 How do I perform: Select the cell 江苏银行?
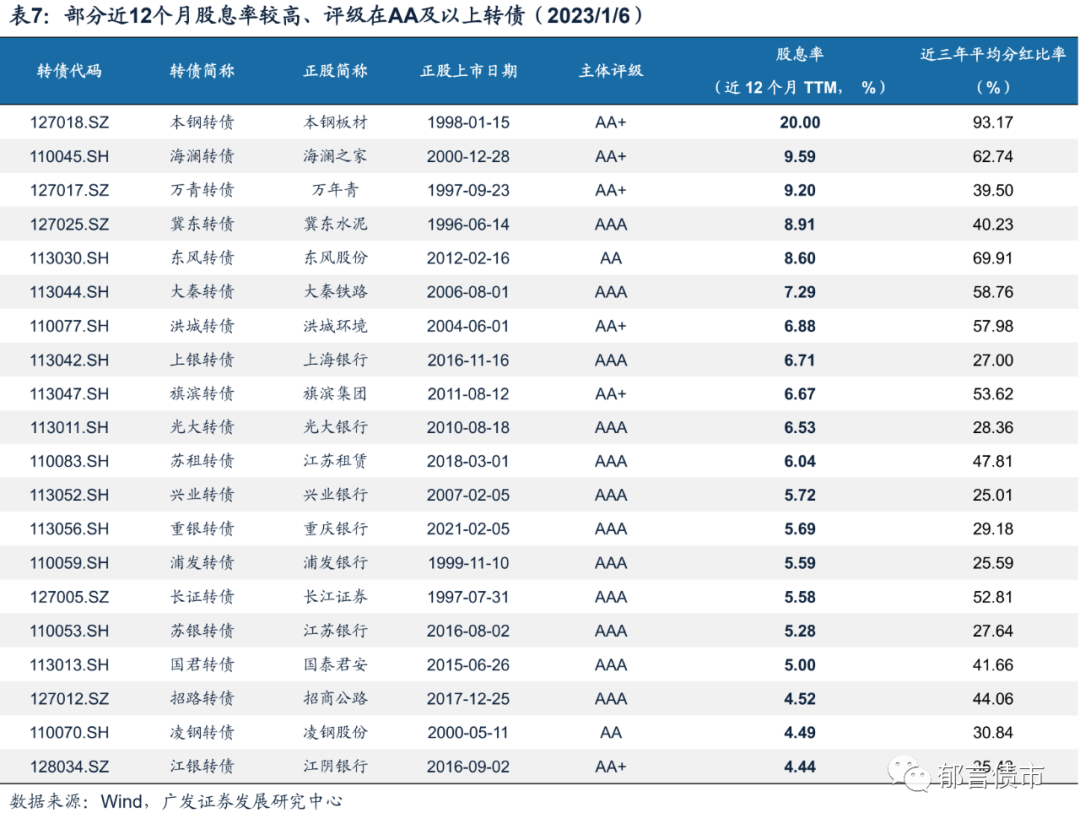(335, 631)
